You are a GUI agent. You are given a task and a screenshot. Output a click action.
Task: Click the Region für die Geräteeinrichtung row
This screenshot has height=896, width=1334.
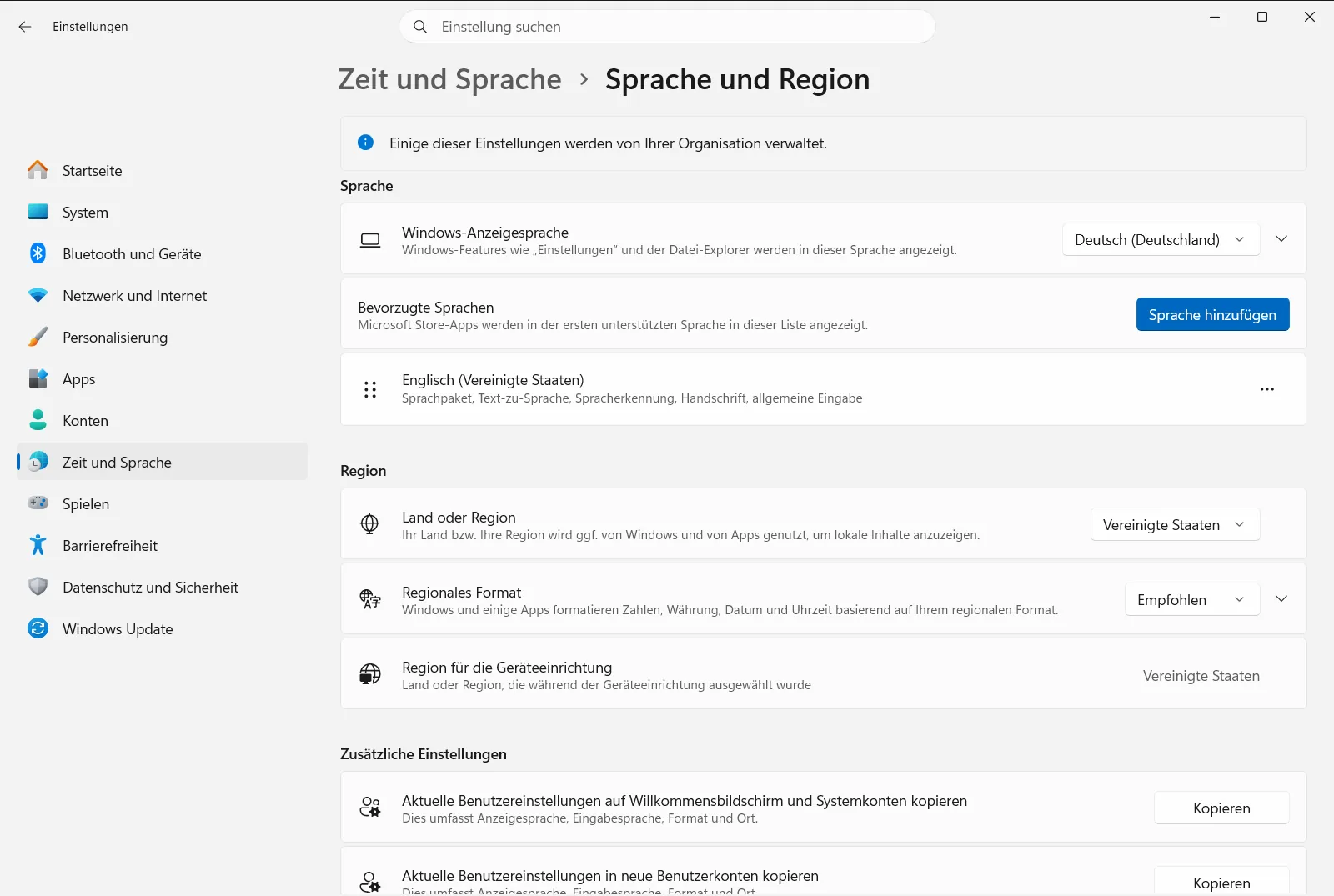[823, 673]
